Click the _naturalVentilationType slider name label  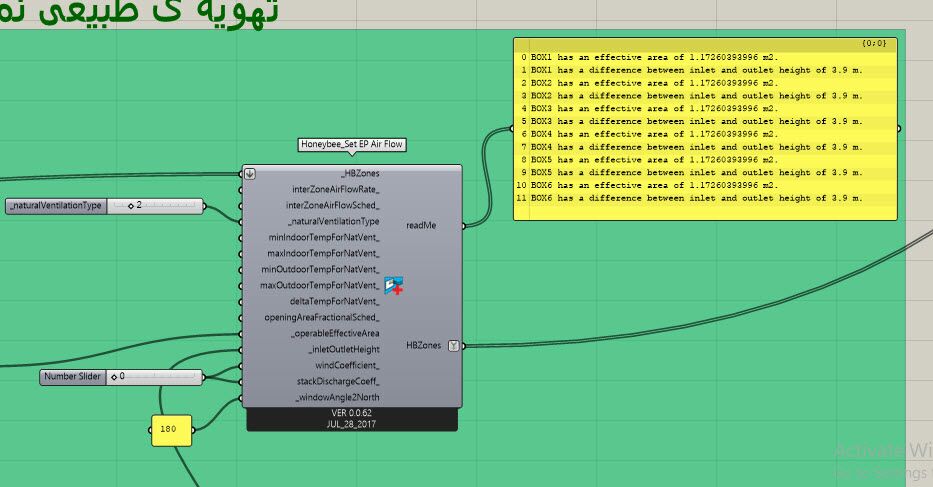57,206
